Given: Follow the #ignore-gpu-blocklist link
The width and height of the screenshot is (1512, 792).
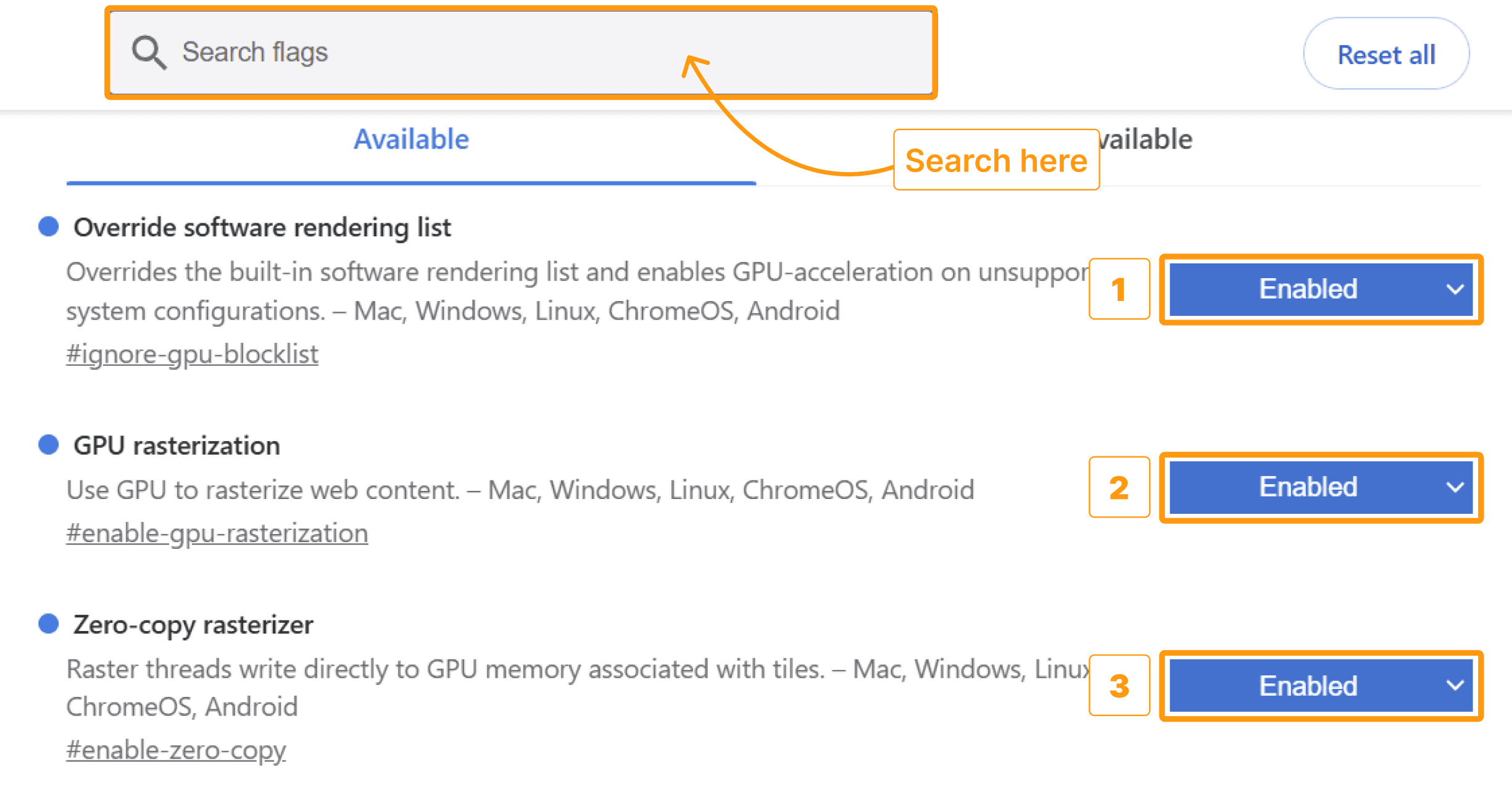Looking at the screenshot, I should click(192, 354).
